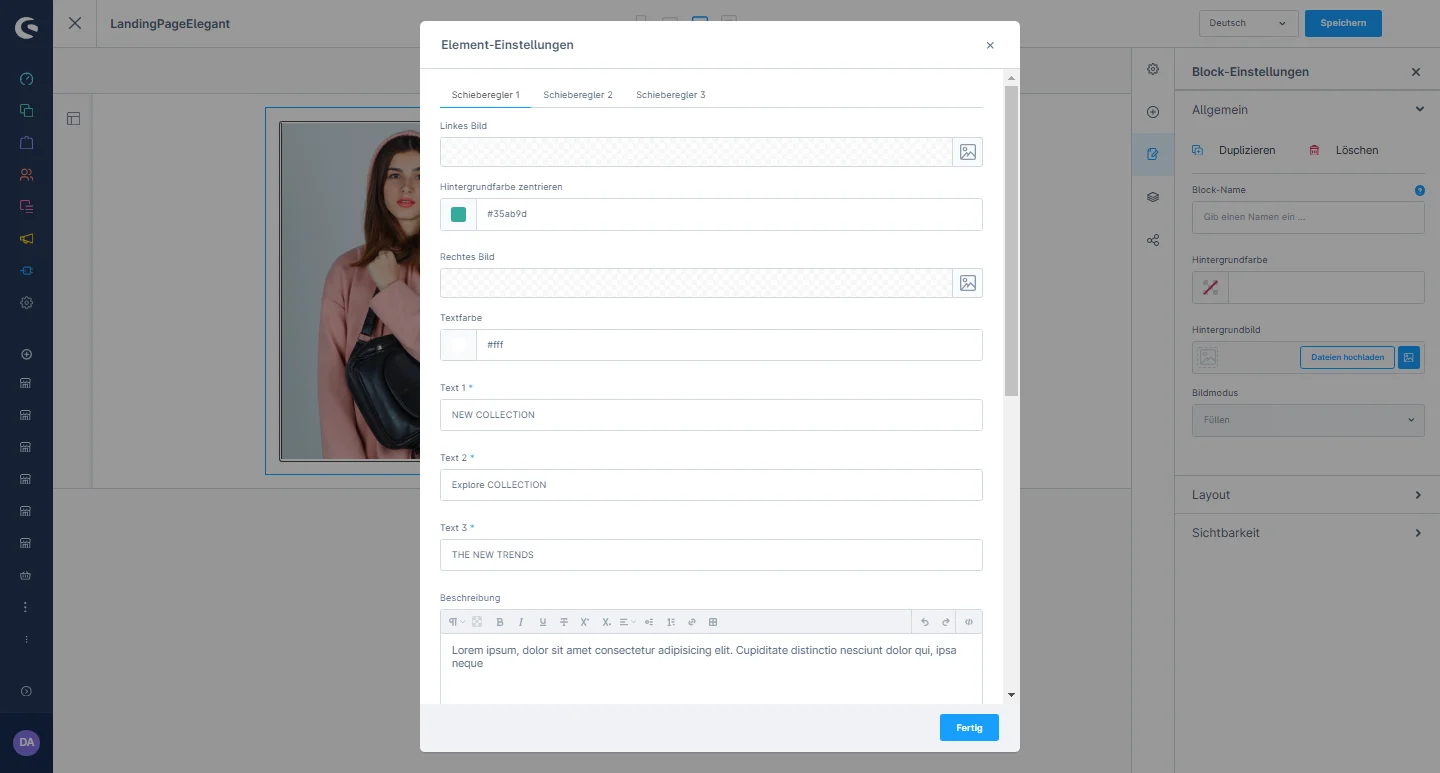This screenshot has width=1440, height=773.
Task: Open Hintergrundfarbe zentrieren color swatch
Action: tap(459, 214)
